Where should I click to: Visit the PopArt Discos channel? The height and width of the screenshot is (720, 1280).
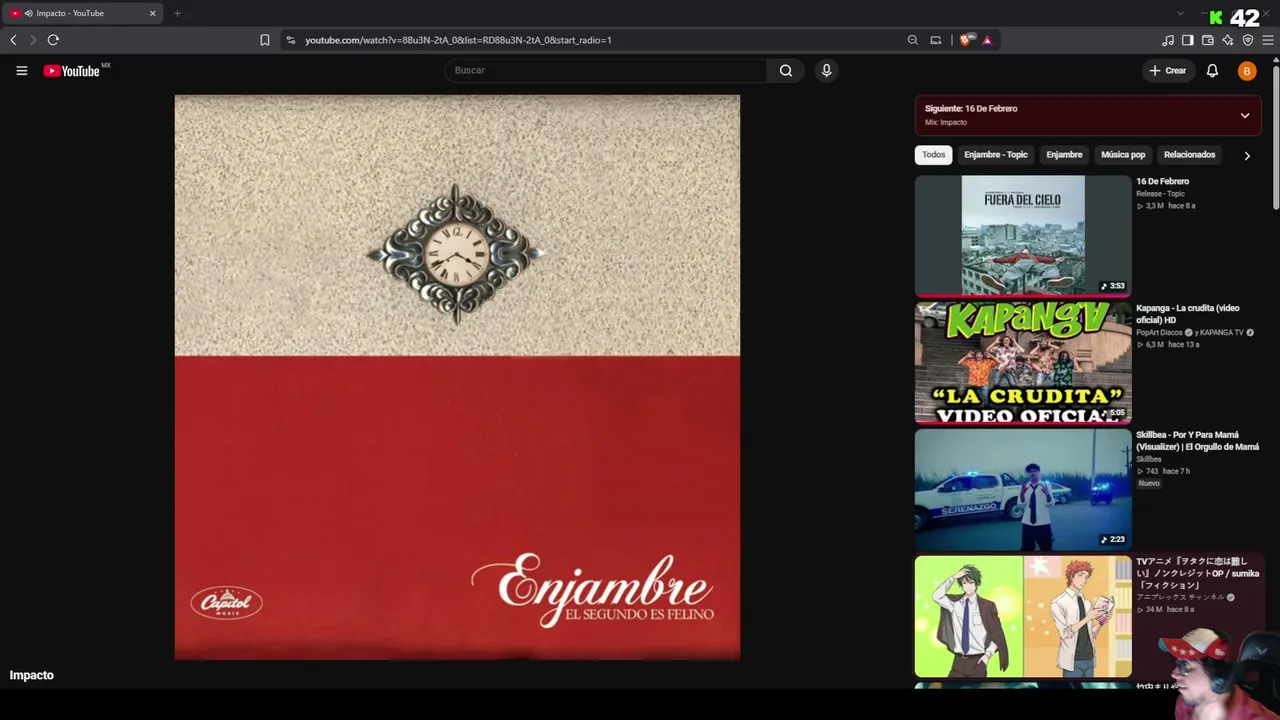[1159, 333]
